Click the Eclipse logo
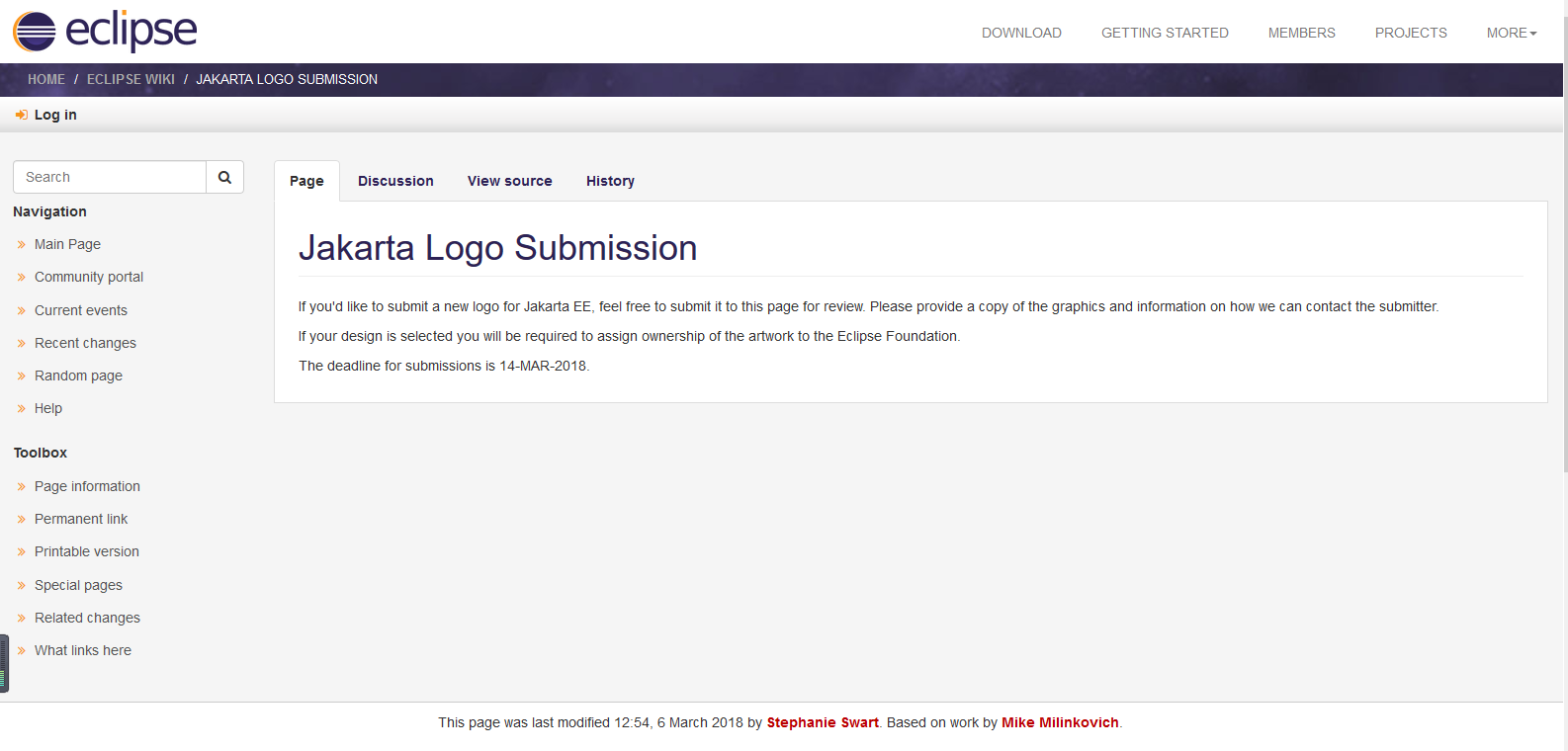The height and width of the screenshot is (751, 1568). tap(105, 32)
